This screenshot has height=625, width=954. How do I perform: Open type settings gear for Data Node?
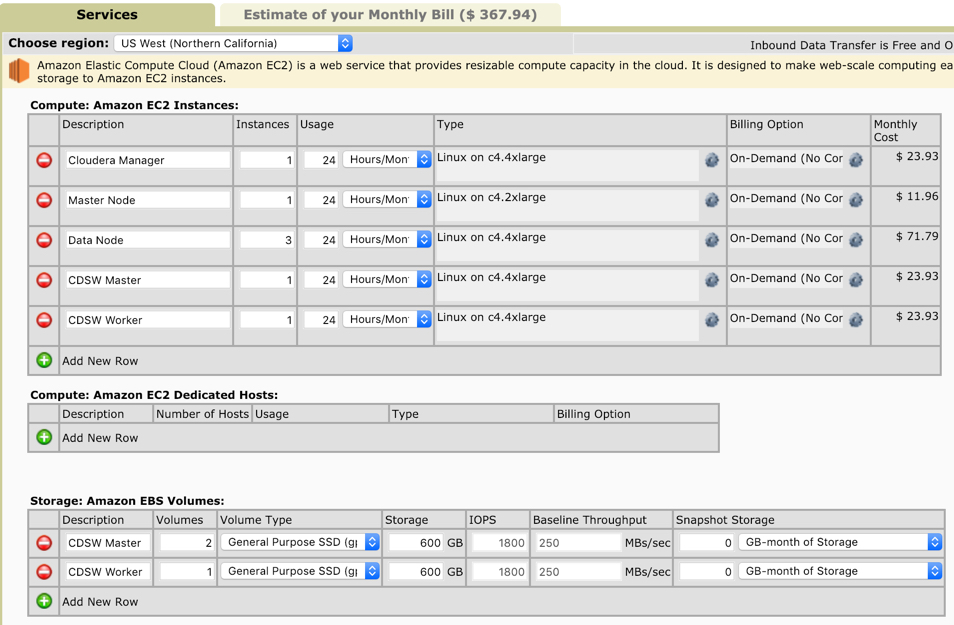712,240
